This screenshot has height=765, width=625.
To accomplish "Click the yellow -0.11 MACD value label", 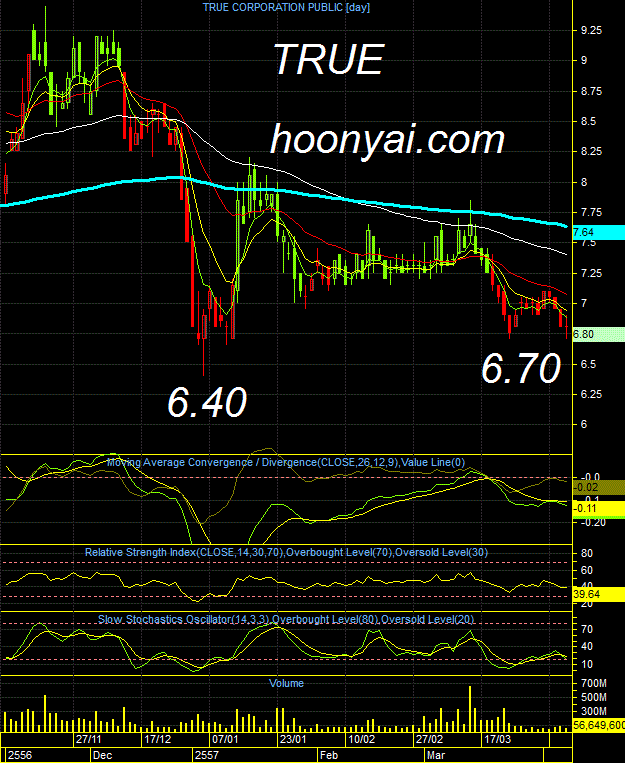I will (x=598, y=509).
